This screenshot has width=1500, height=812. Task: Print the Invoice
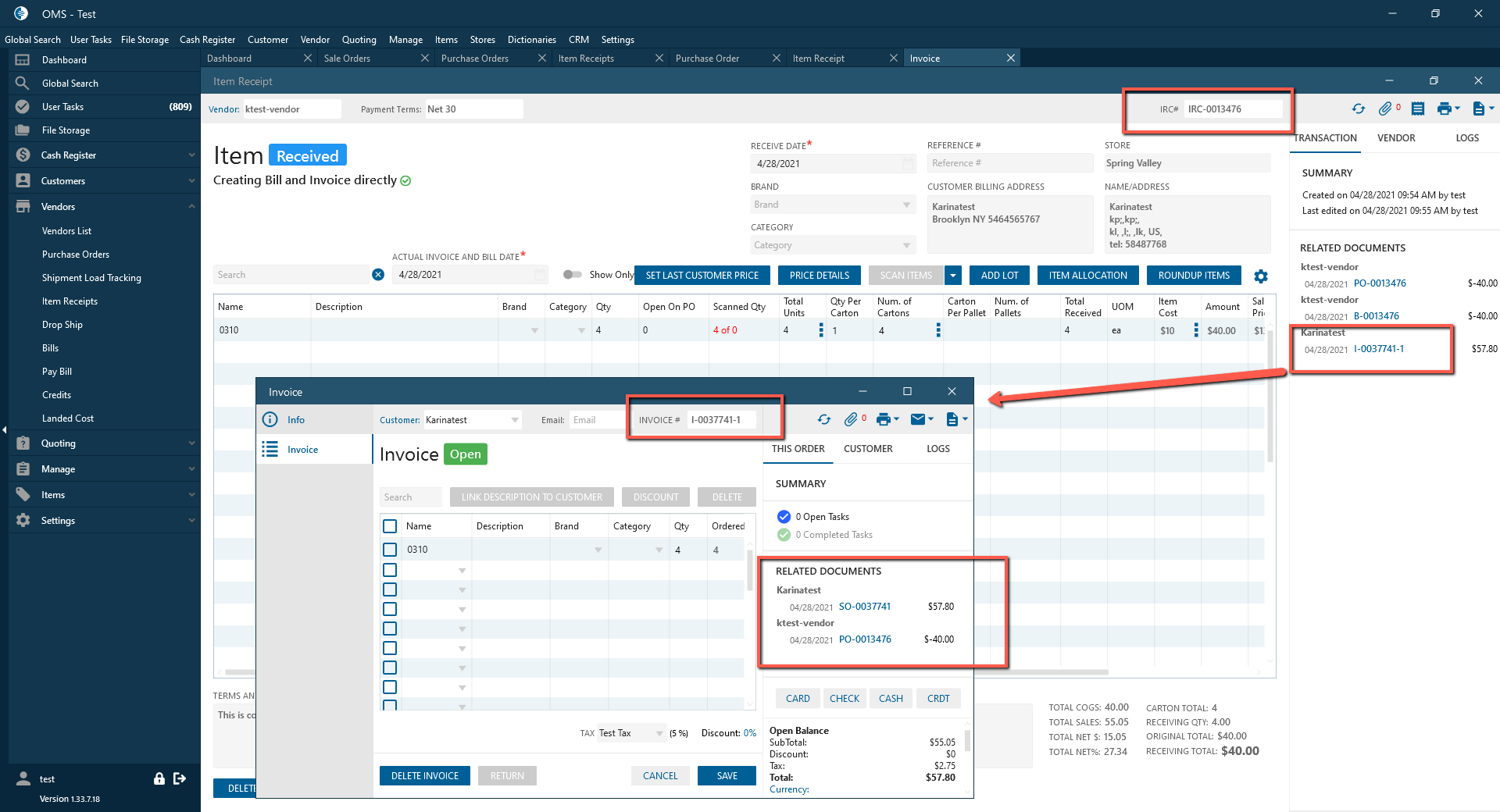(884, 420)
